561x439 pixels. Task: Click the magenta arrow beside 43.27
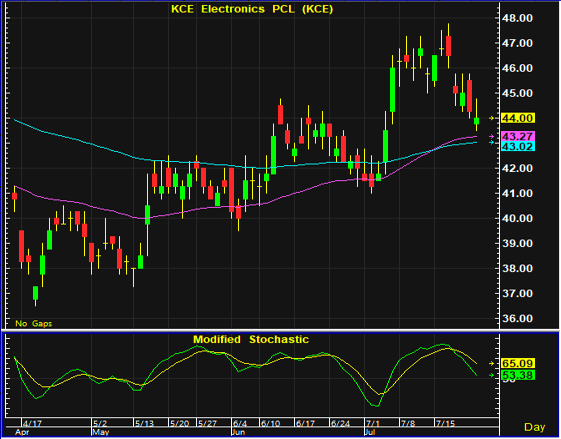[492, 136]
